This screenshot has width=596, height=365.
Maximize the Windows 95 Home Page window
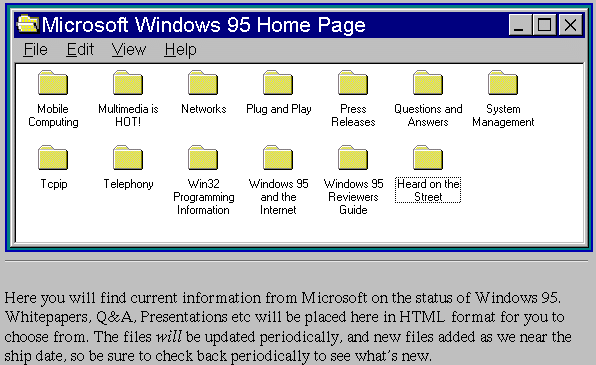click(544, 25)
